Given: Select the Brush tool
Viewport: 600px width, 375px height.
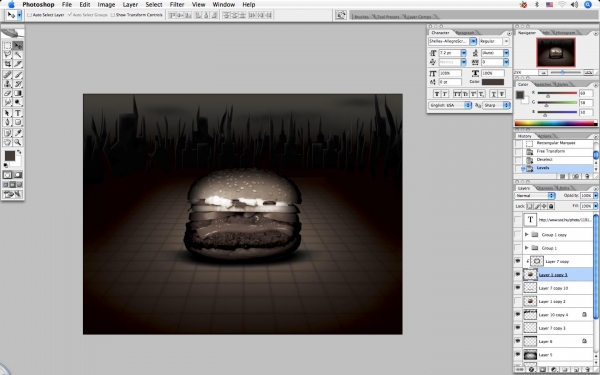Looking at the screenshot, I should [18, 75].
